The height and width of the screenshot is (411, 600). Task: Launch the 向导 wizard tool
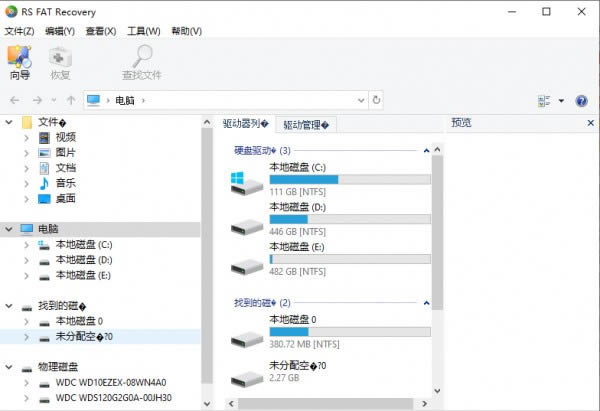pyautogui.click(x=19, y=62)
